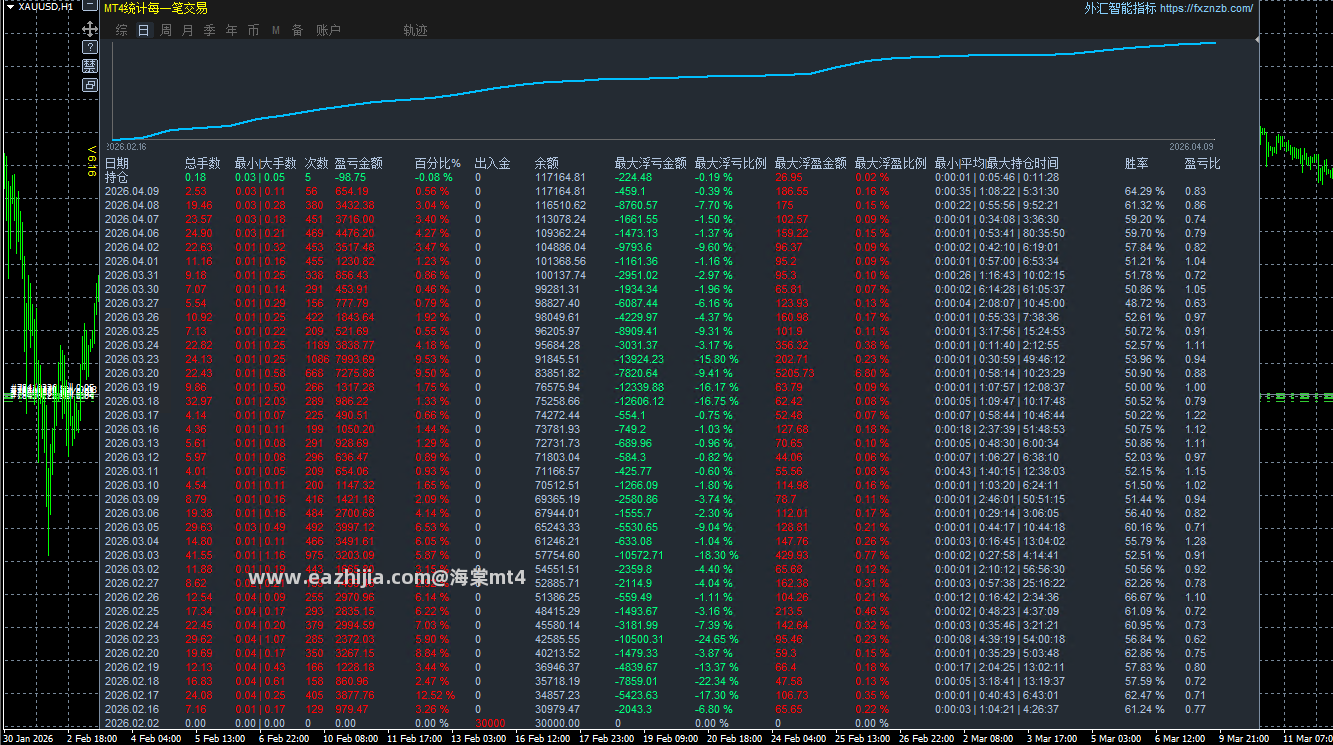
Task: Click the 最小|平均|最大持仓时间 header
Action: [x=997, y=164]
